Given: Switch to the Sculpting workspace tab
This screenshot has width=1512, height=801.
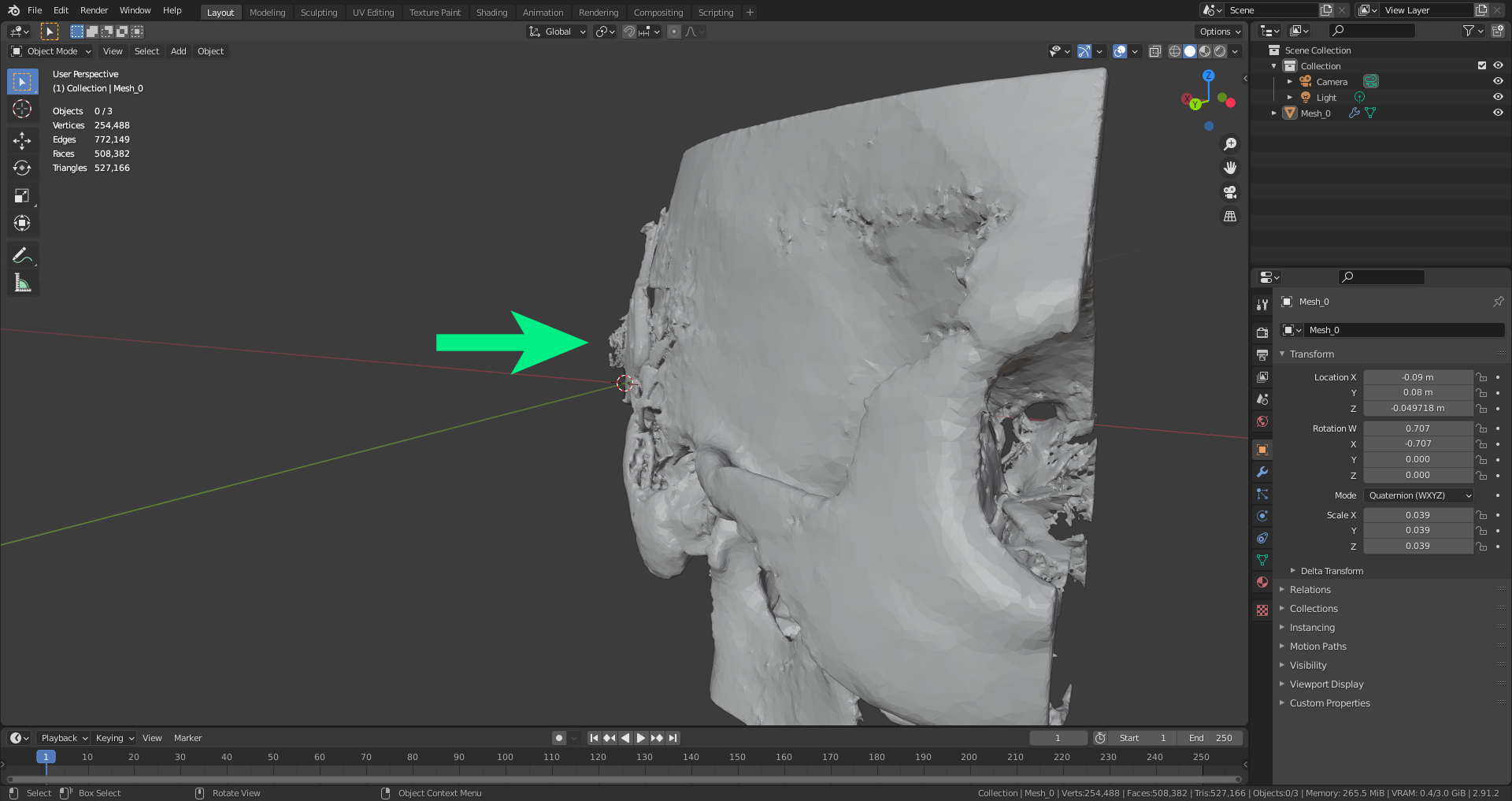Looking at the screenshot, I should [318, 13].
